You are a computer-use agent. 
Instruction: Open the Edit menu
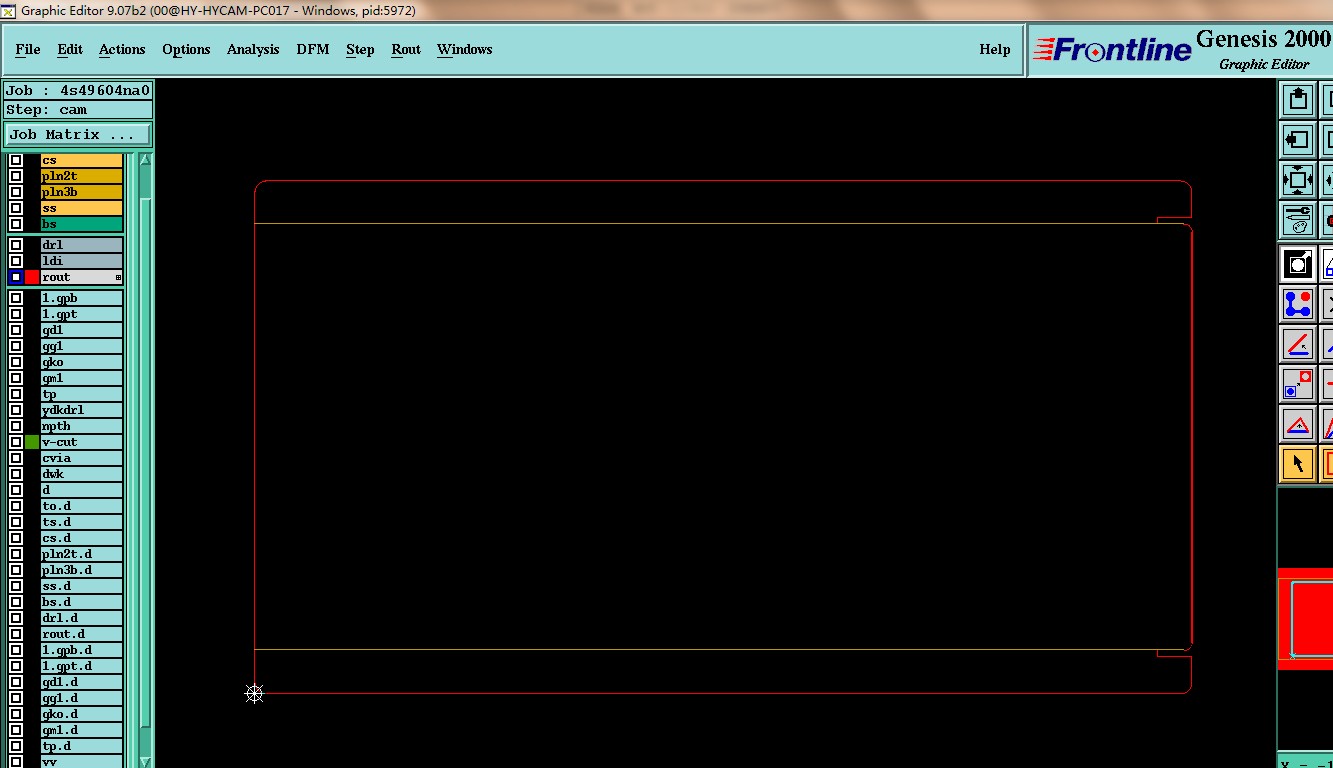pyautogui.click(x=70, y=49)
